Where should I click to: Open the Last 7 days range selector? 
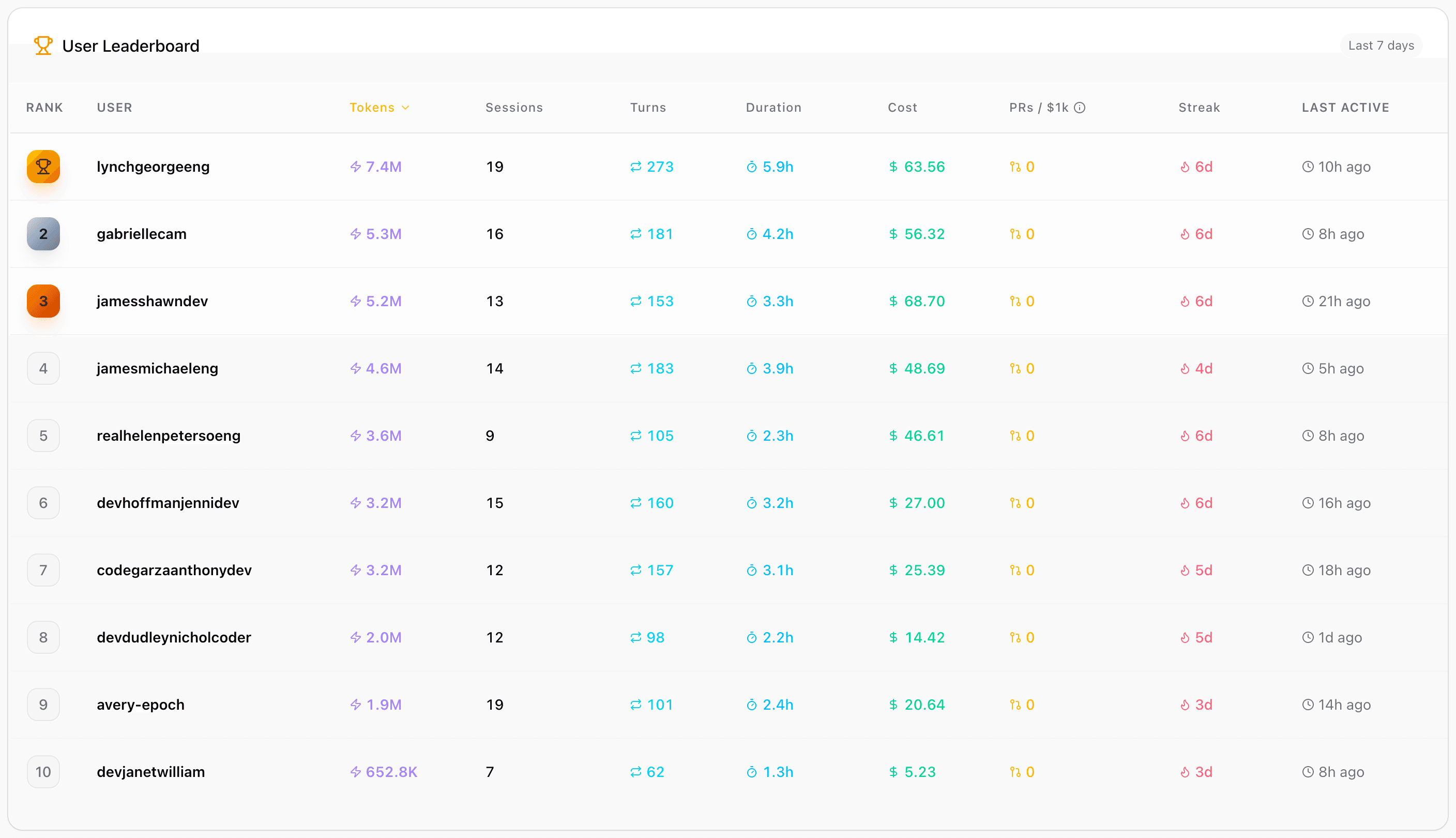pos(1381,46)
